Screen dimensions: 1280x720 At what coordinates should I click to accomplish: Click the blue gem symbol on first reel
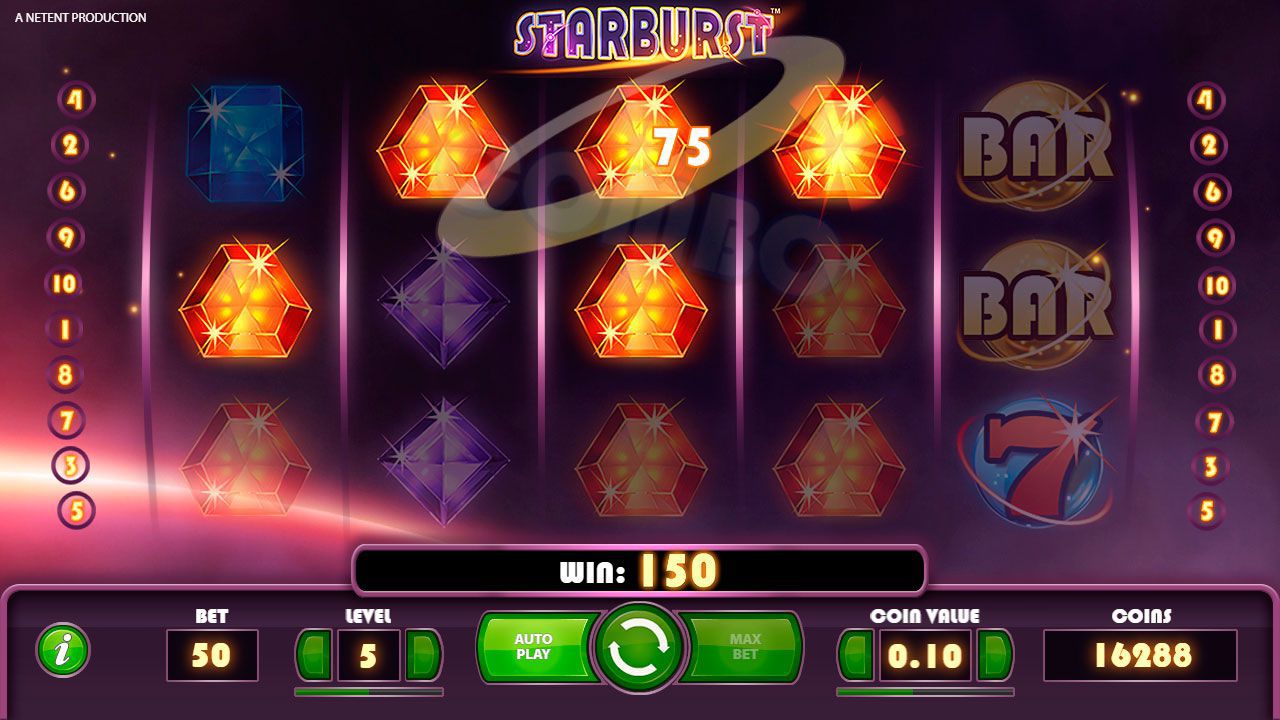[x=245, y=143]
